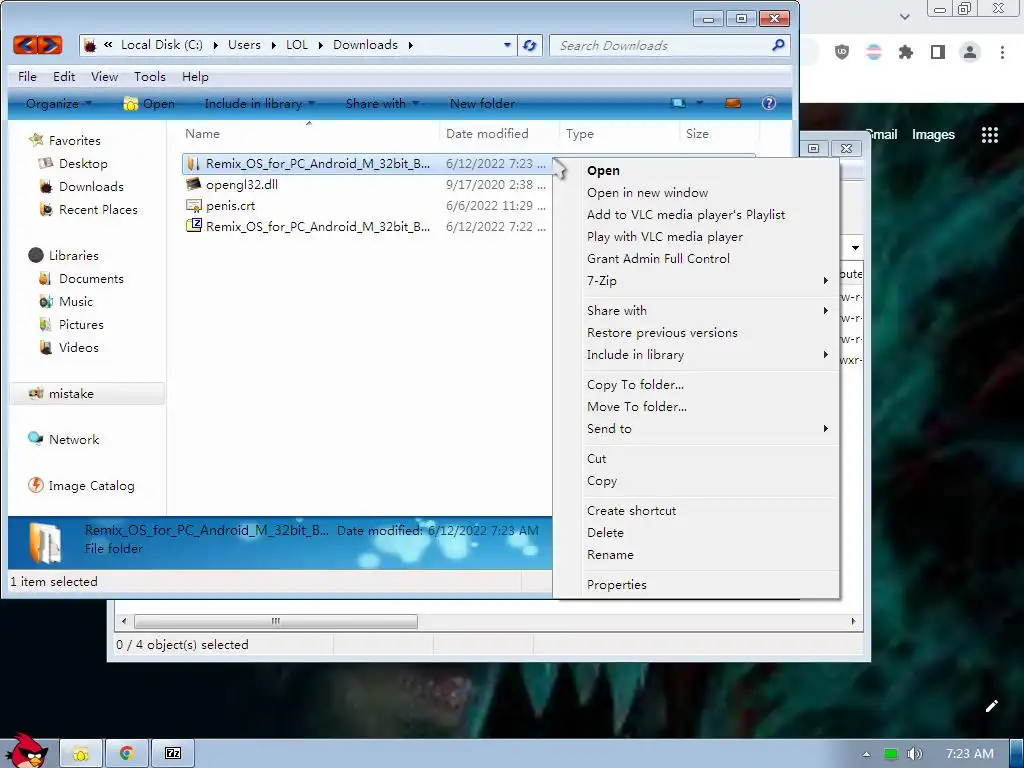Open the Chrome profile avatar icon
Image resolution: width=1024 pixels, height=768 pixels.
970,52
